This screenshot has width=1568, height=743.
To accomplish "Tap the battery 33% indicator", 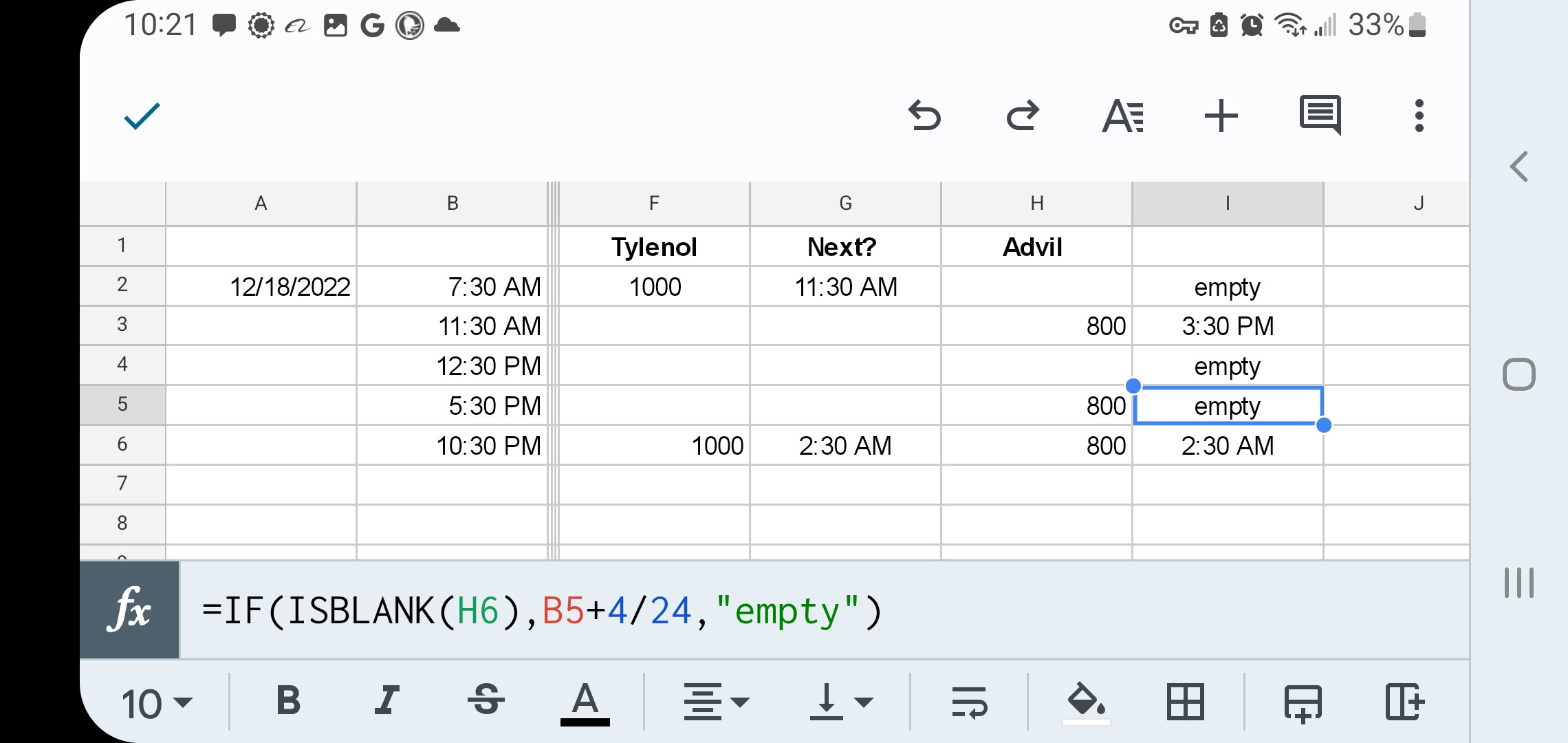I will [x=1386, y=25].
